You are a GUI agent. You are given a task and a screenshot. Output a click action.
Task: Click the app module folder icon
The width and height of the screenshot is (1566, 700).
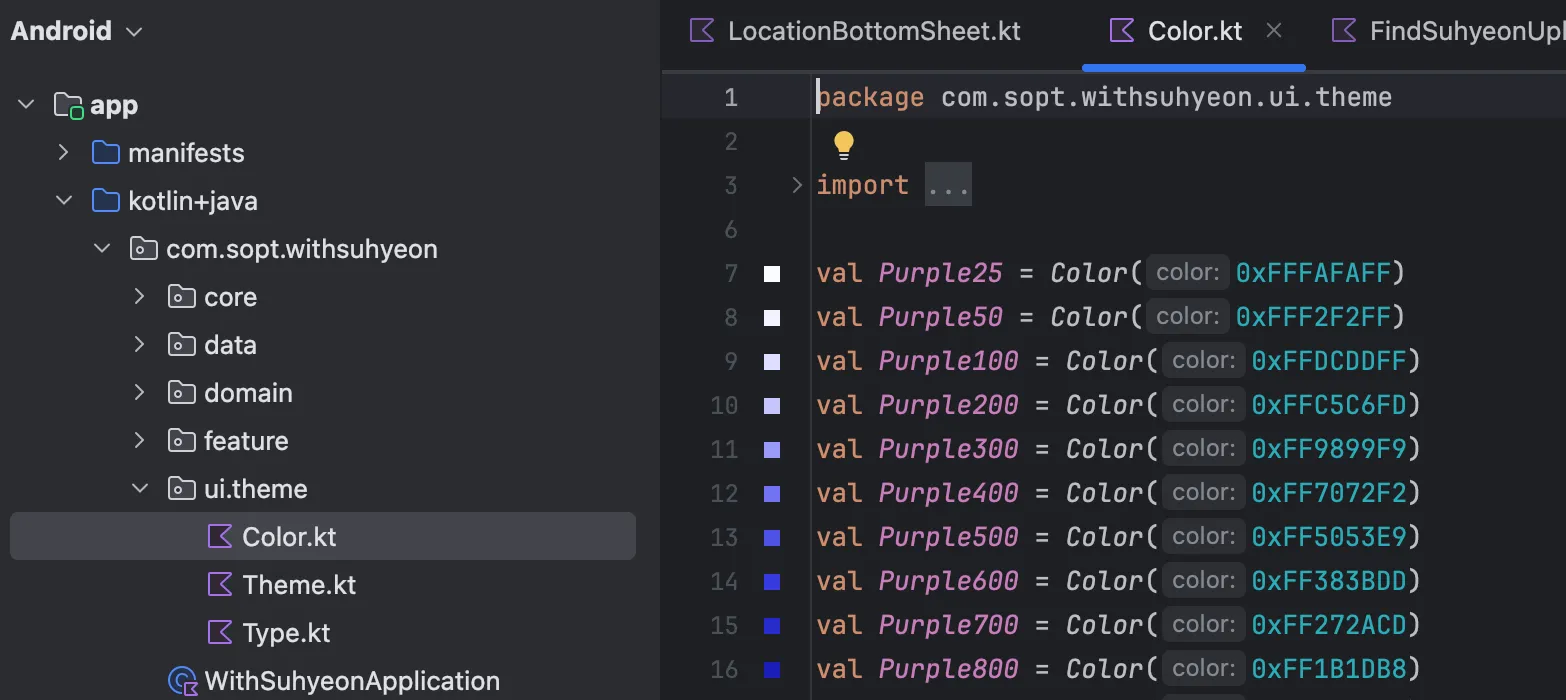point(68,105)
